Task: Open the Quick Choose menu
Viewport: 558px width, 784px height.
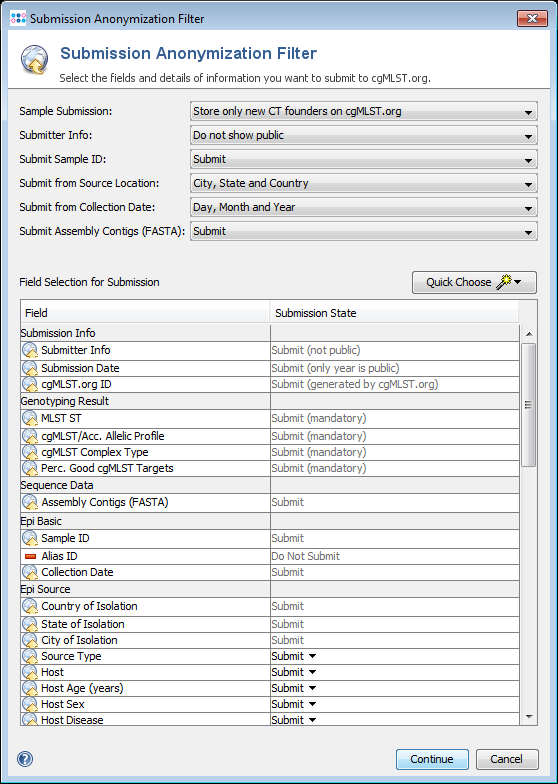Action: click(x=474, y=282)
